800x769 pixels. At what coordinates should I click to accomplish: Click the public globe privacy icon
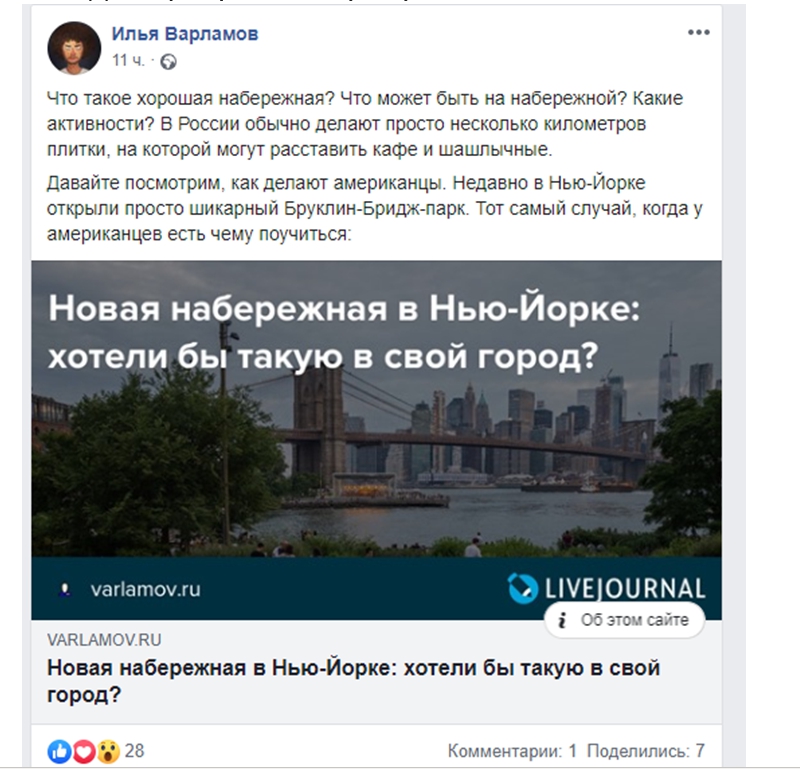click(168, 62)
